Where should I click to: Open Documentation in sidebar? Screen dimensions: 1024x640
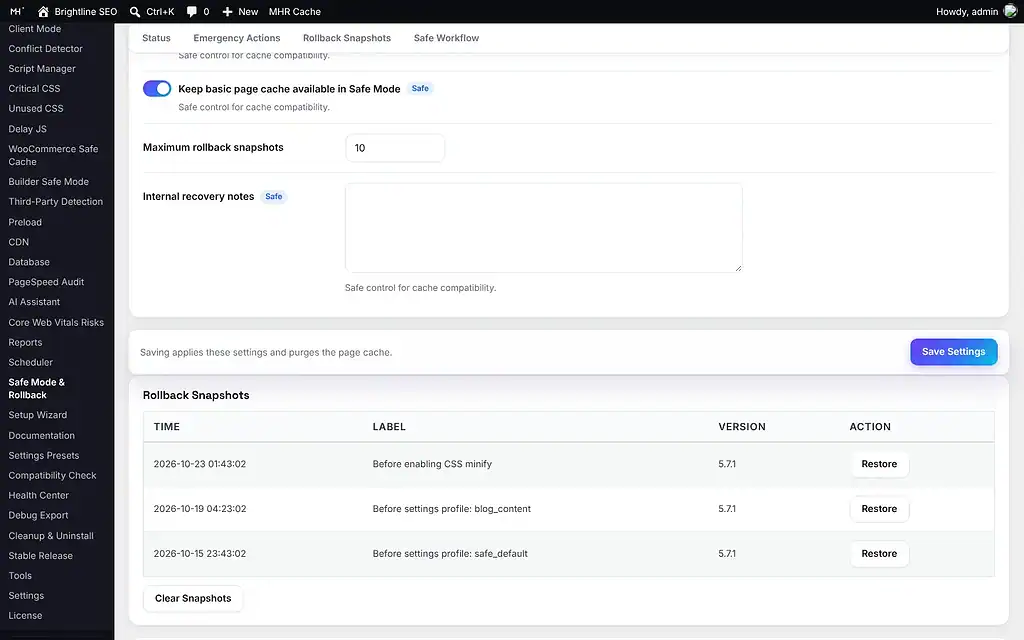[x=41, y=435]
